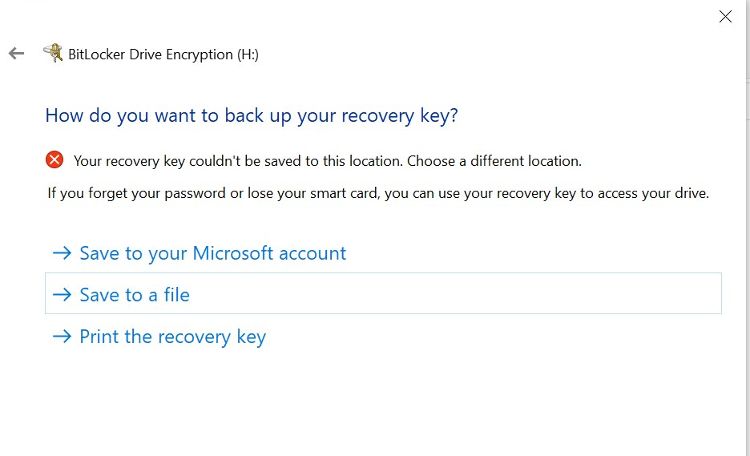Choose "Save to your Microsoft account"
This screenshot has height=456, width=750.
pyautogui.click(x=212, y=254)
